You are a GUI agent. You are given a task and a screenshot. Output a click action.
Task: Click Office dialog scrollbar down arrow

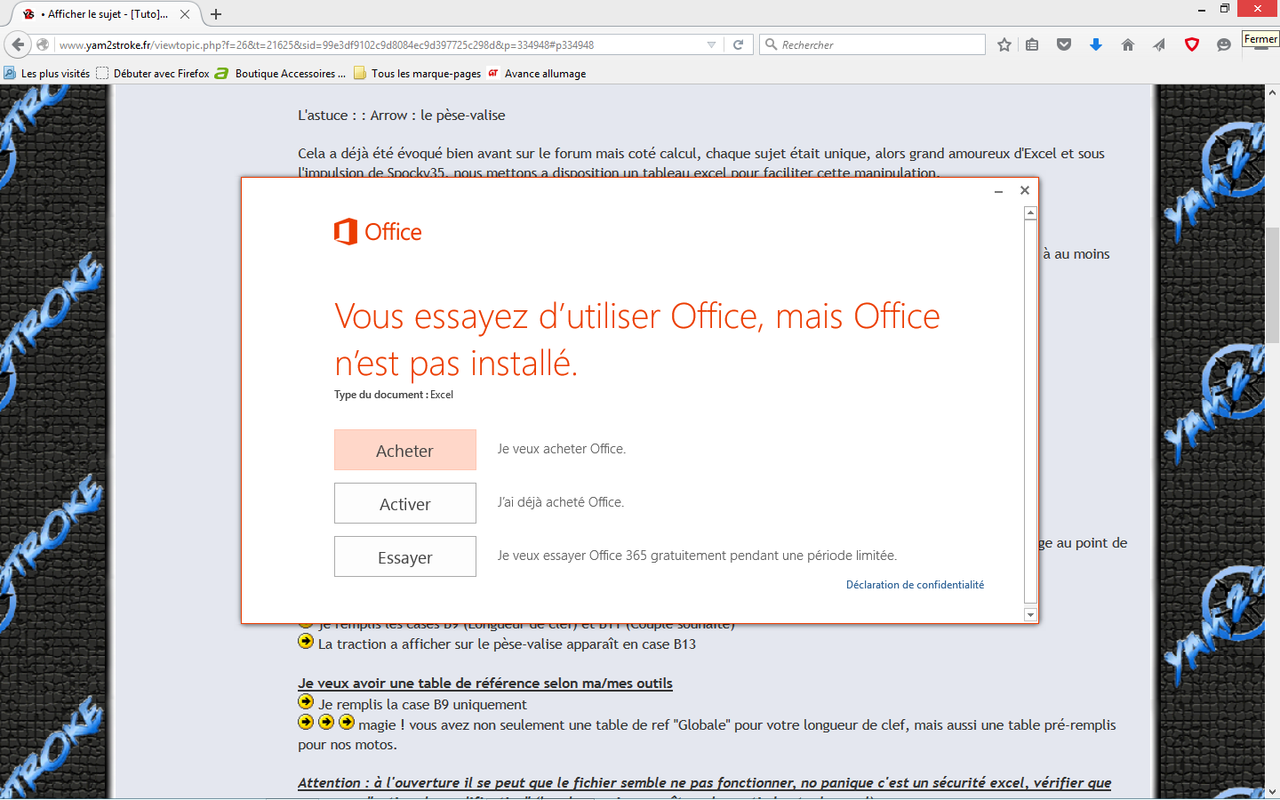(1031, 615)
